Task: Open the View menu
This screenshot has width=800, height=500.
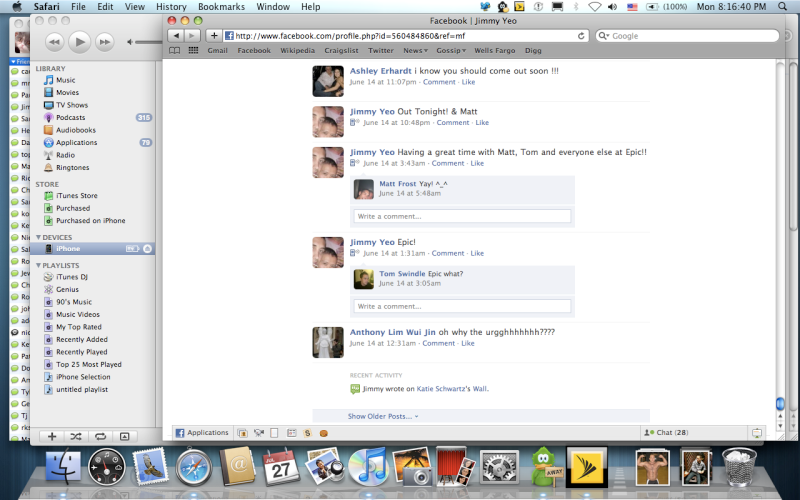Action: click(x=135, y=7)
